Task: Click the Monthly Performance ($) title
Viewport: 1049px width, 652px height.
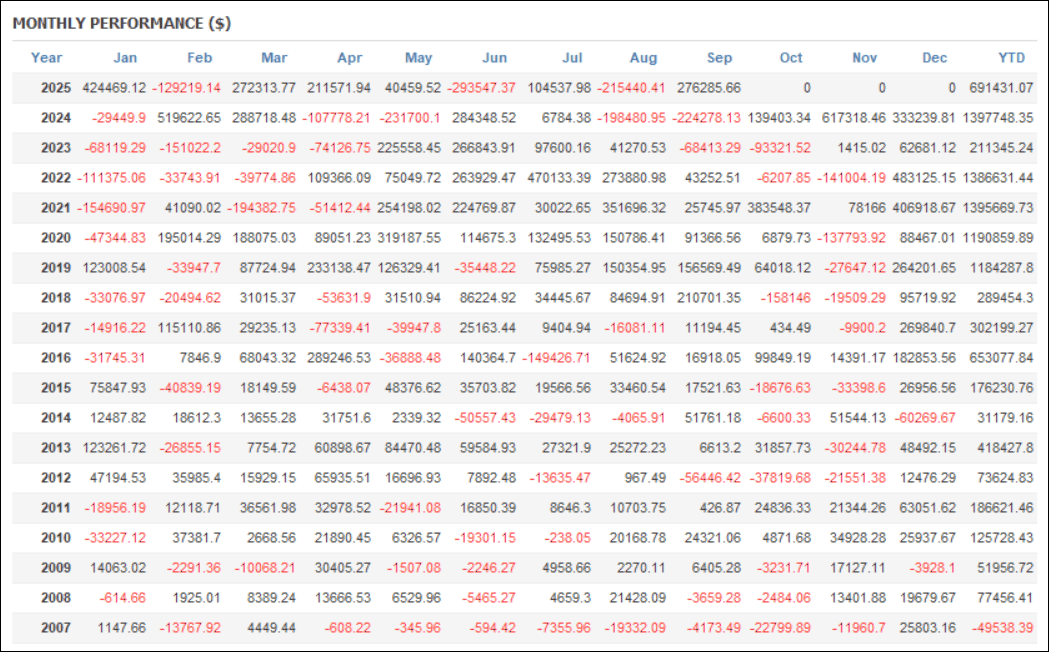Action: tap(122, 23)
